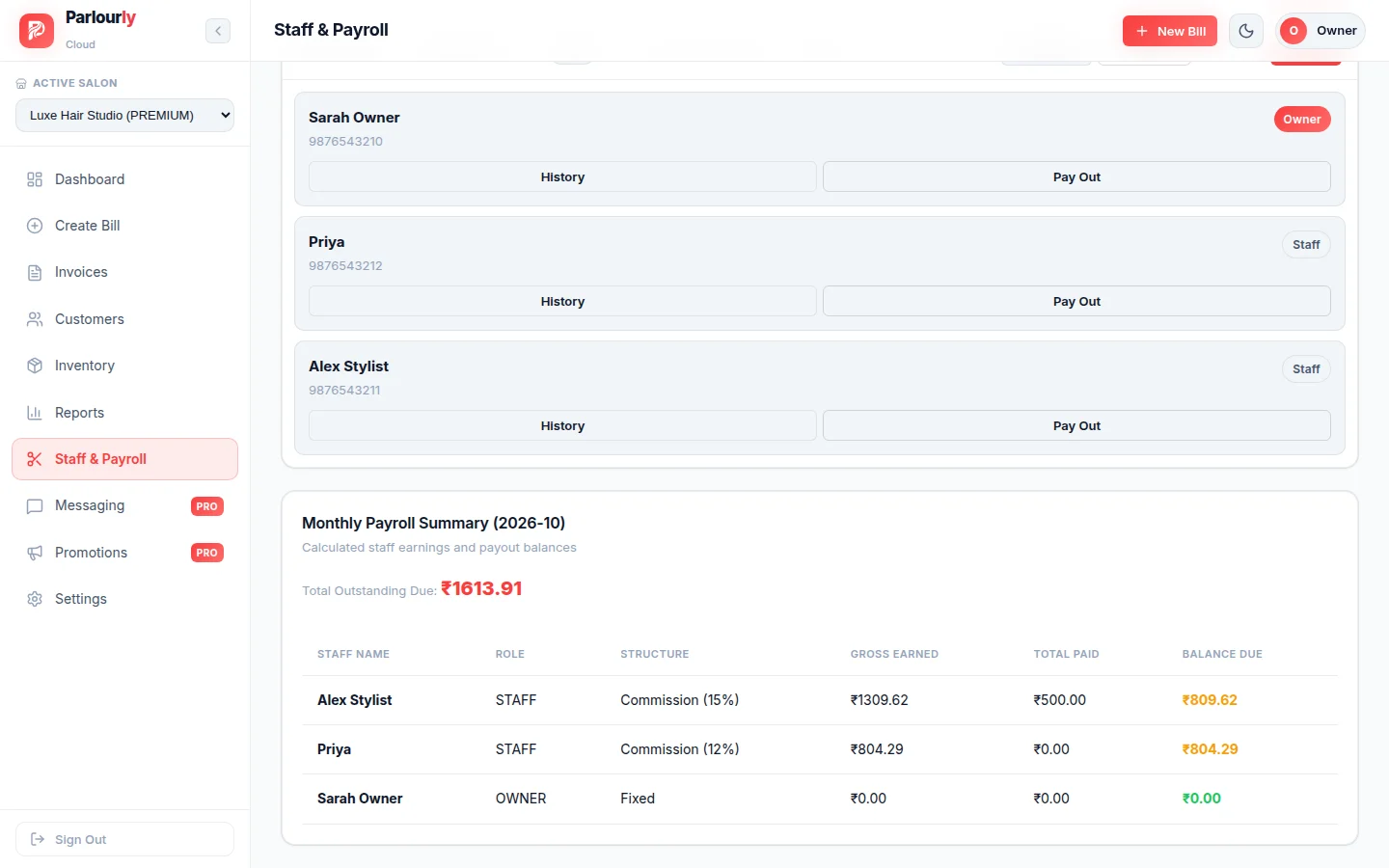Viewport: 1389px width, 868px height.
Task: Click Priya's balance due ₹804.29
Action: [x=1211, y=749]
